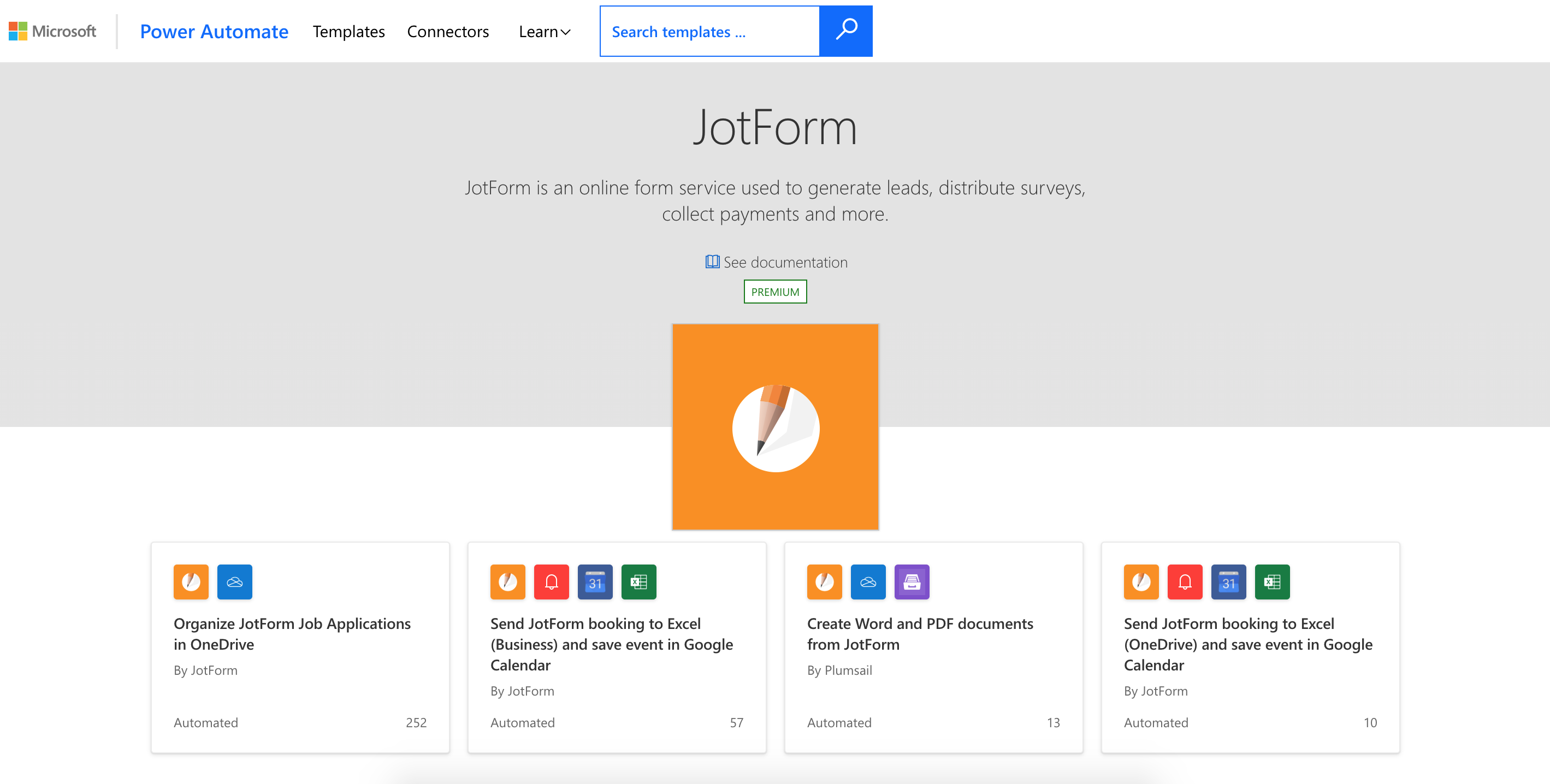Click inside the Search templates field
This screenshot has height=784, width=1550.
[x=710, y=31]
